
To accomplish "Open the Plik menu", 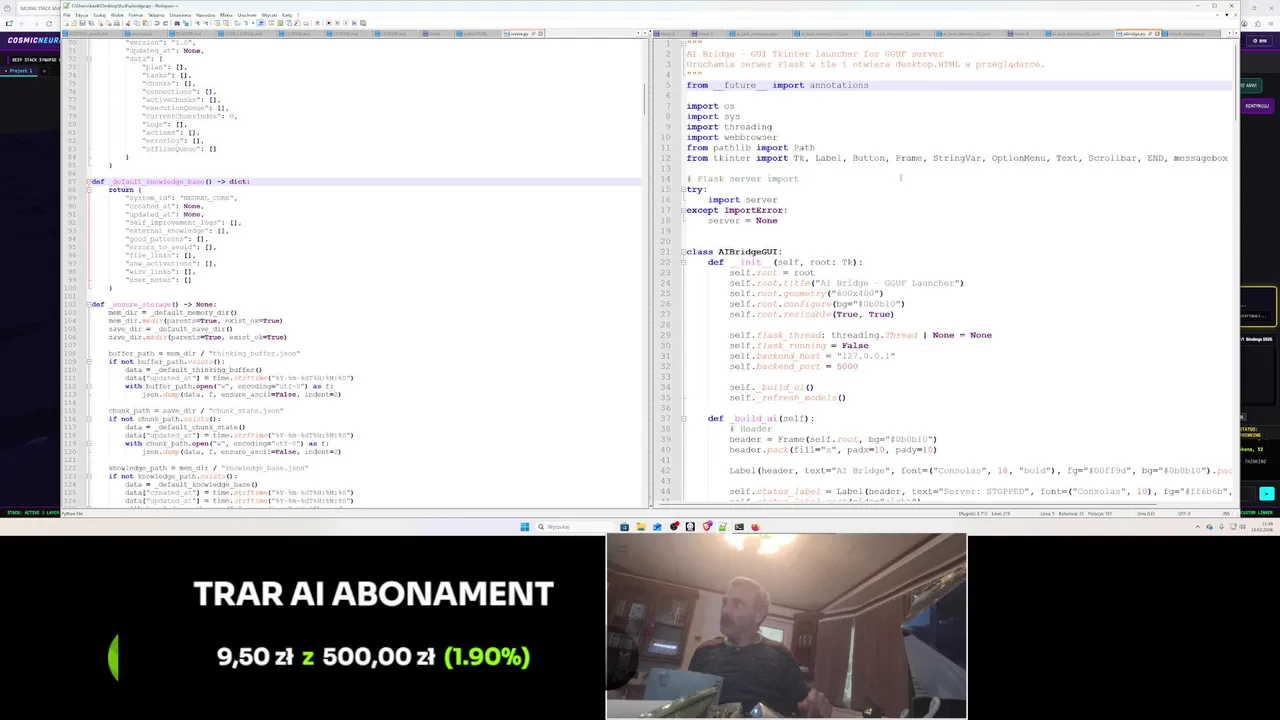I will click(x=67, y=15).
